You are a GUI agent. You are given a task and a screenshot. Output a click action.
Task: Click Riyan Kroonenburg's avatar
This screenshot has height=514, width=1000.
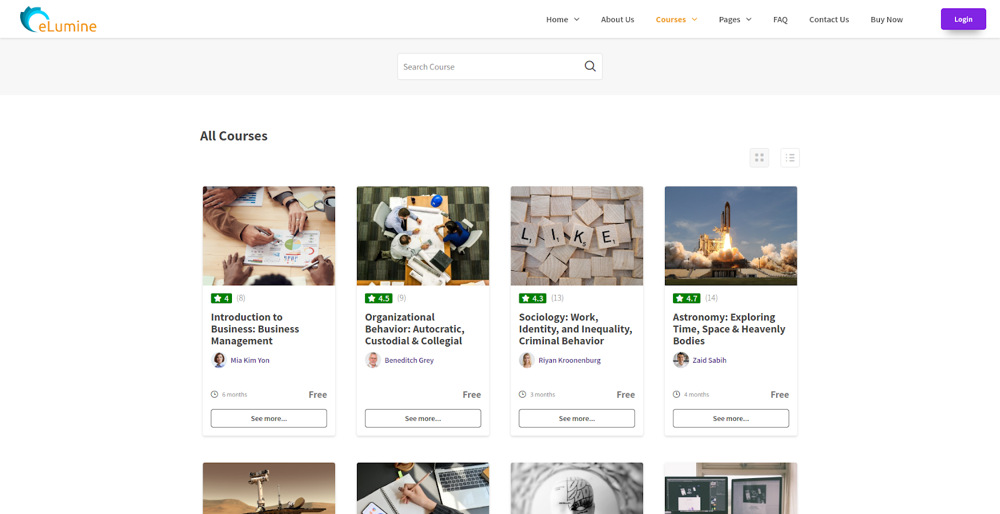point(527,360)
